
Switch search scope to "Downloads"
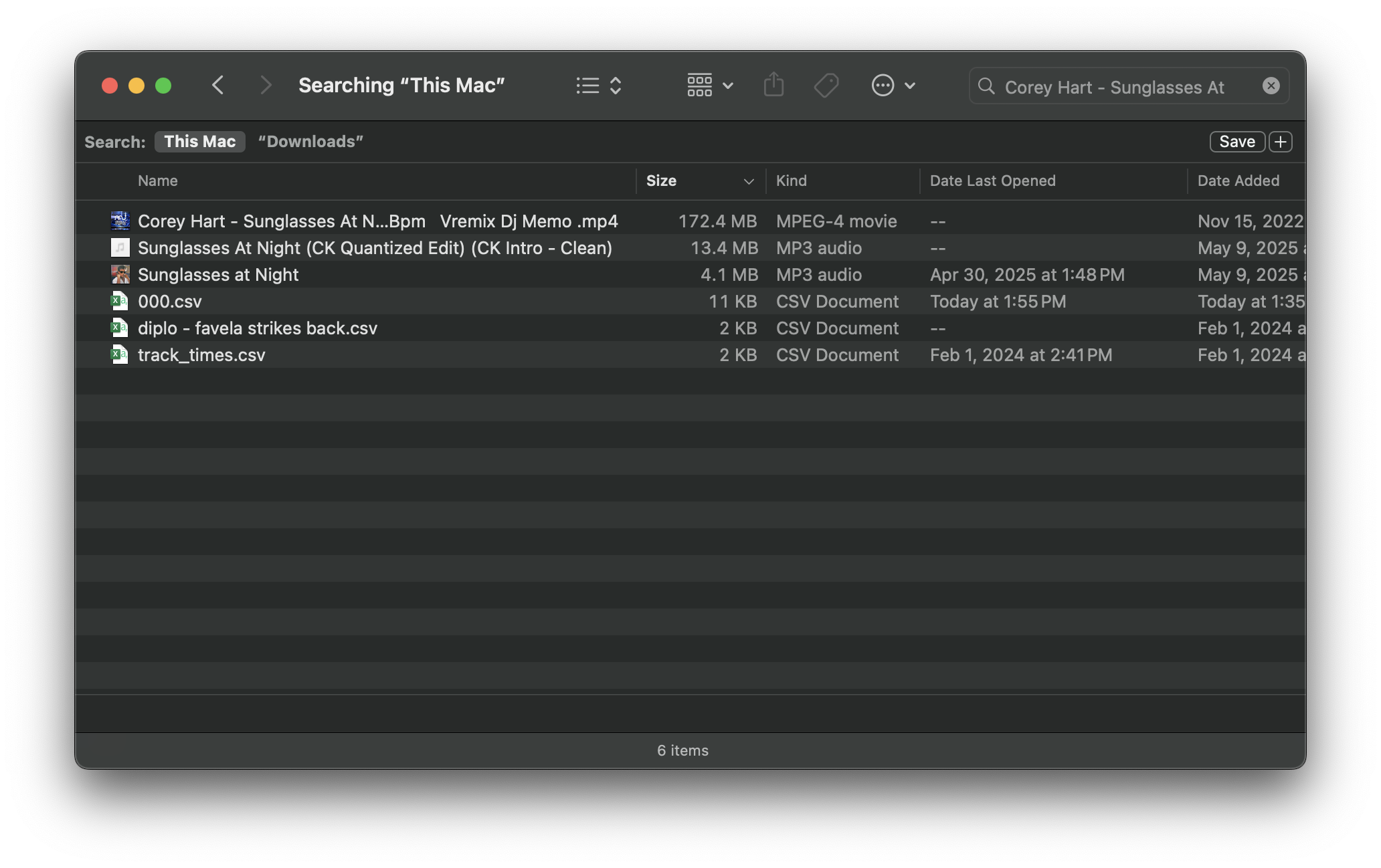pyautogui.click(x=310, y=142)
